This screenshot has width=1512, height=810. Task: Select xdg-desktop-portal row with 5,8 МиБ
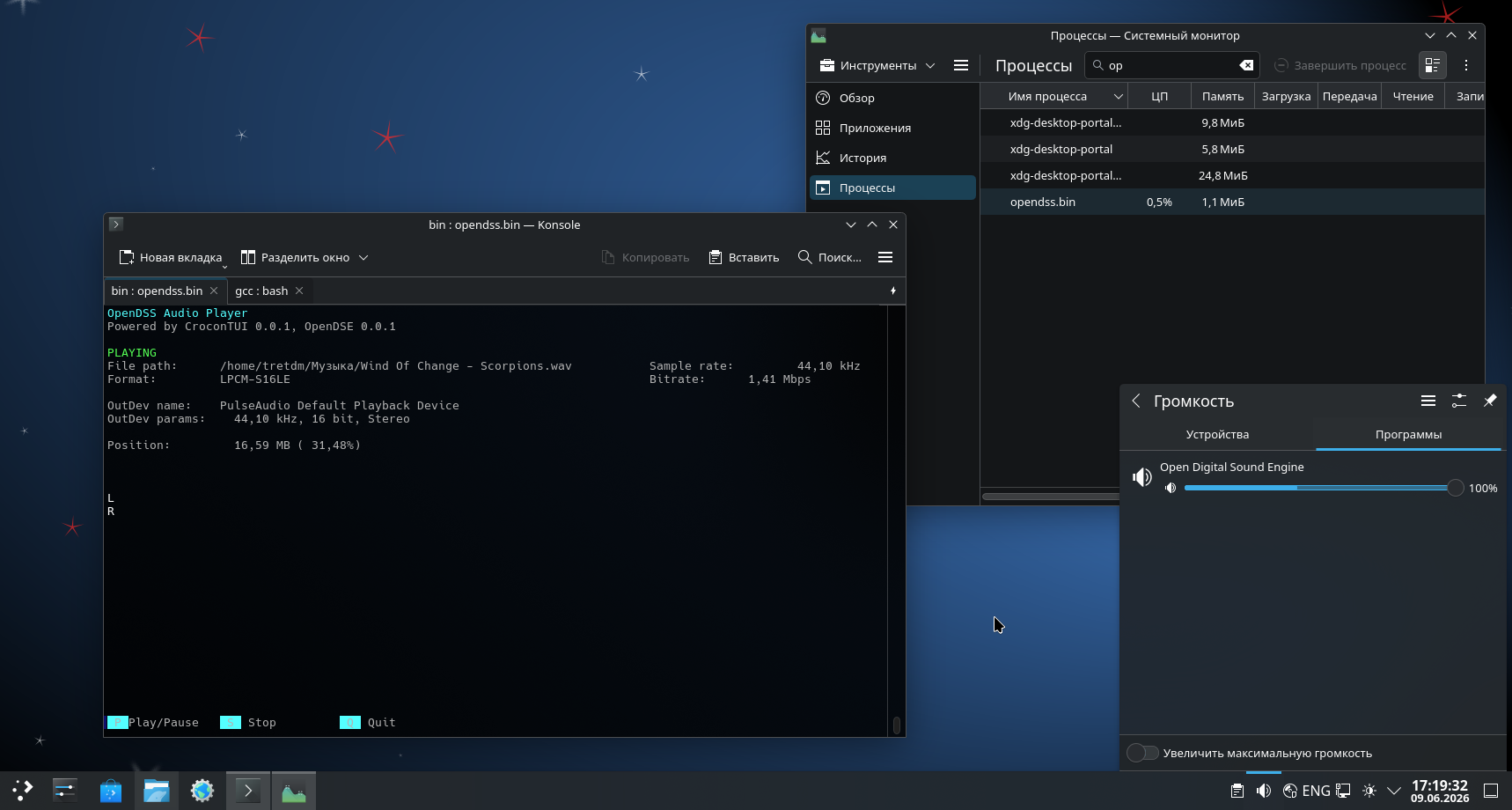coord(1232,149)
